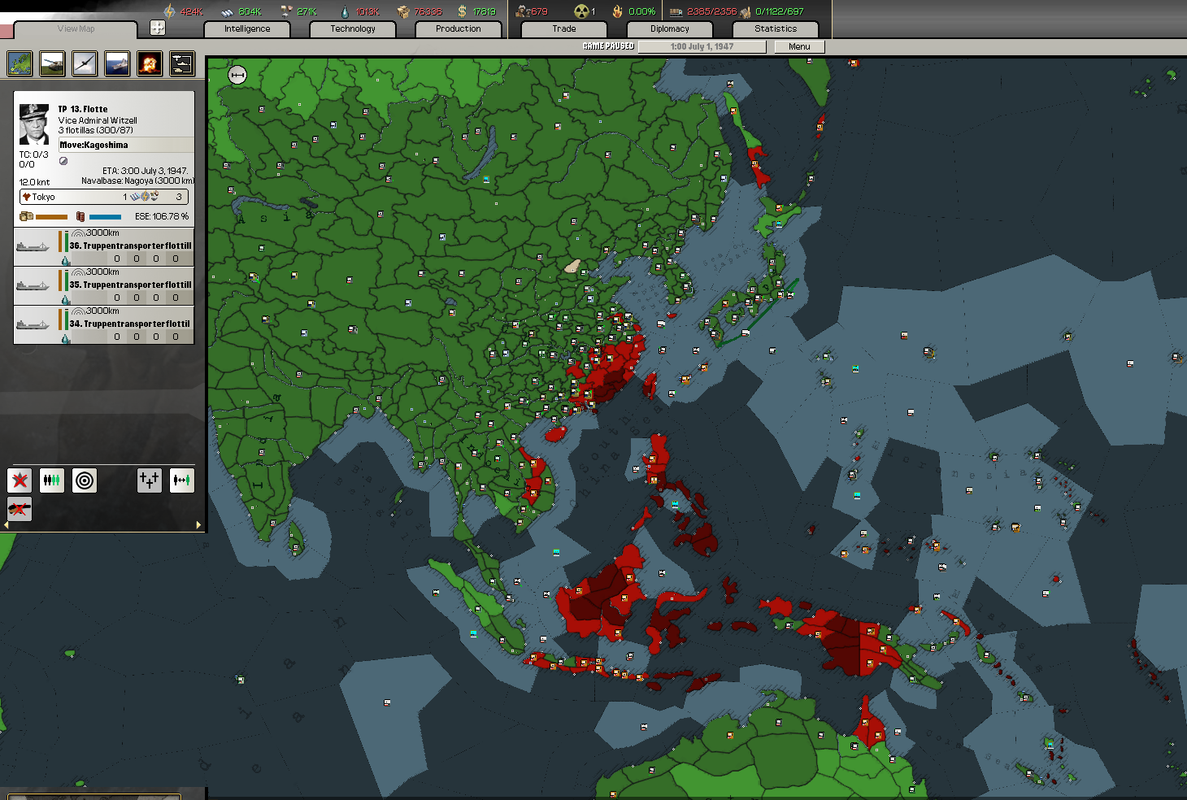Switch to the air units plane map mode
Viewport: 1187px width, 800px height.
pyautogui.click(x=85, y=64)
